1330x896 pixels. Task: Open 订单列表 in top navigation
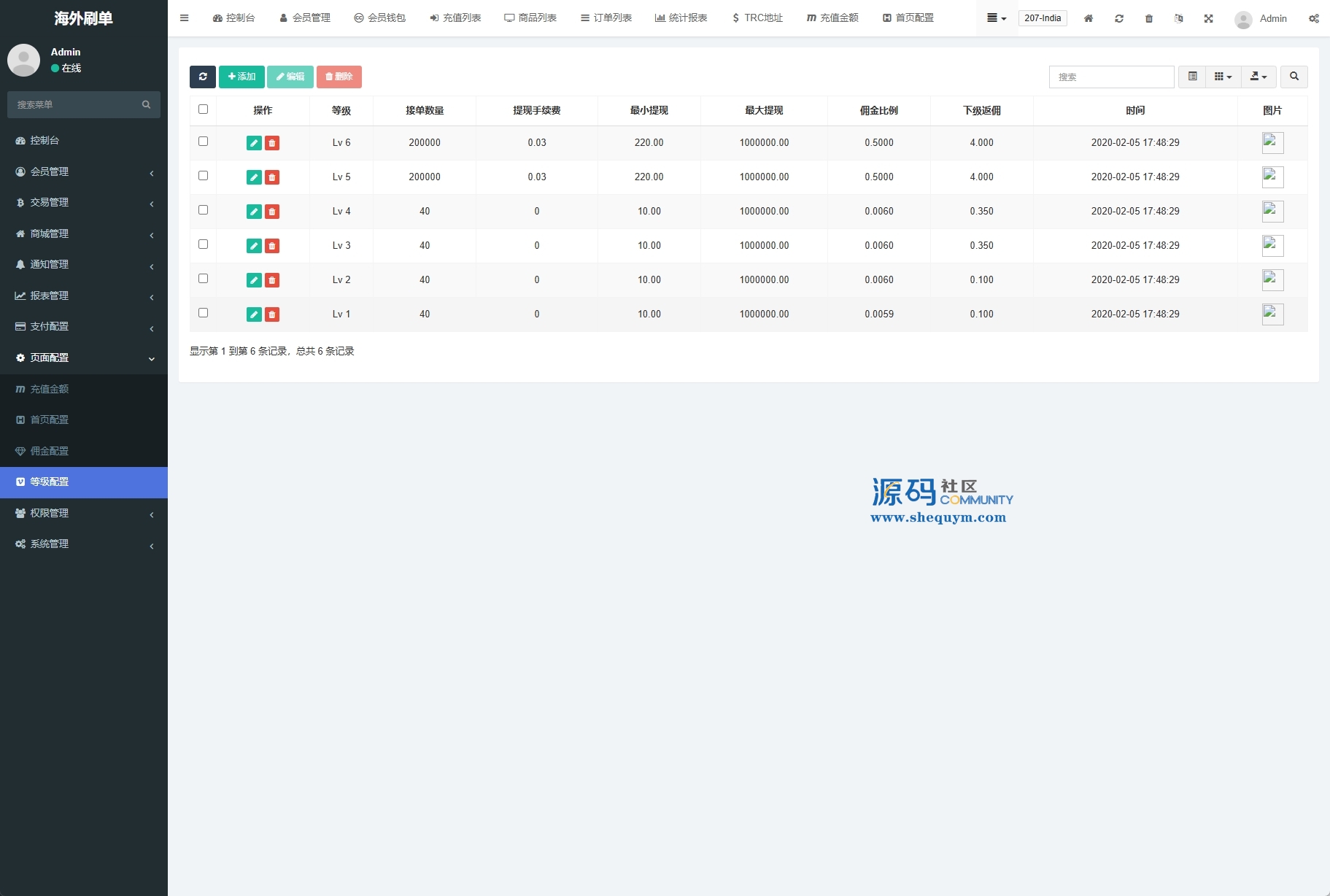click(x=606, y=18)
